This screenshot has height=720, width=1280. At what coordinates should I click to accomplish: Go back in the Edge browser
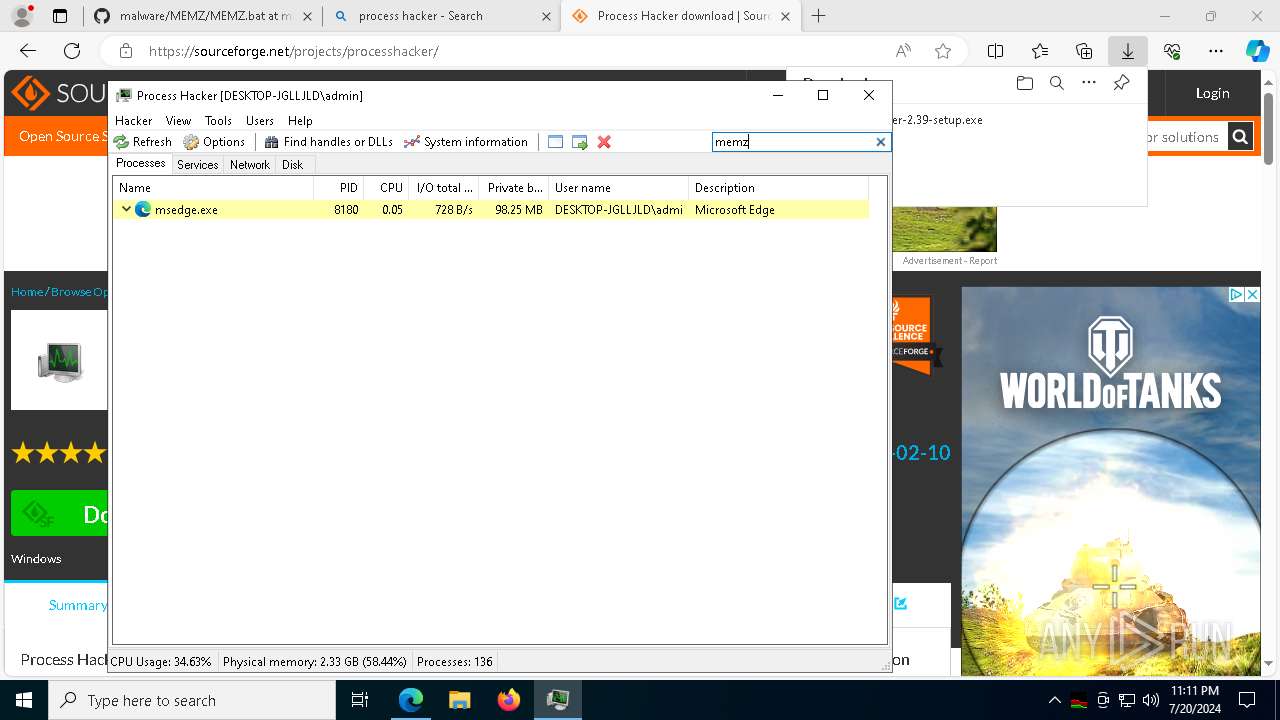point(28,51)
